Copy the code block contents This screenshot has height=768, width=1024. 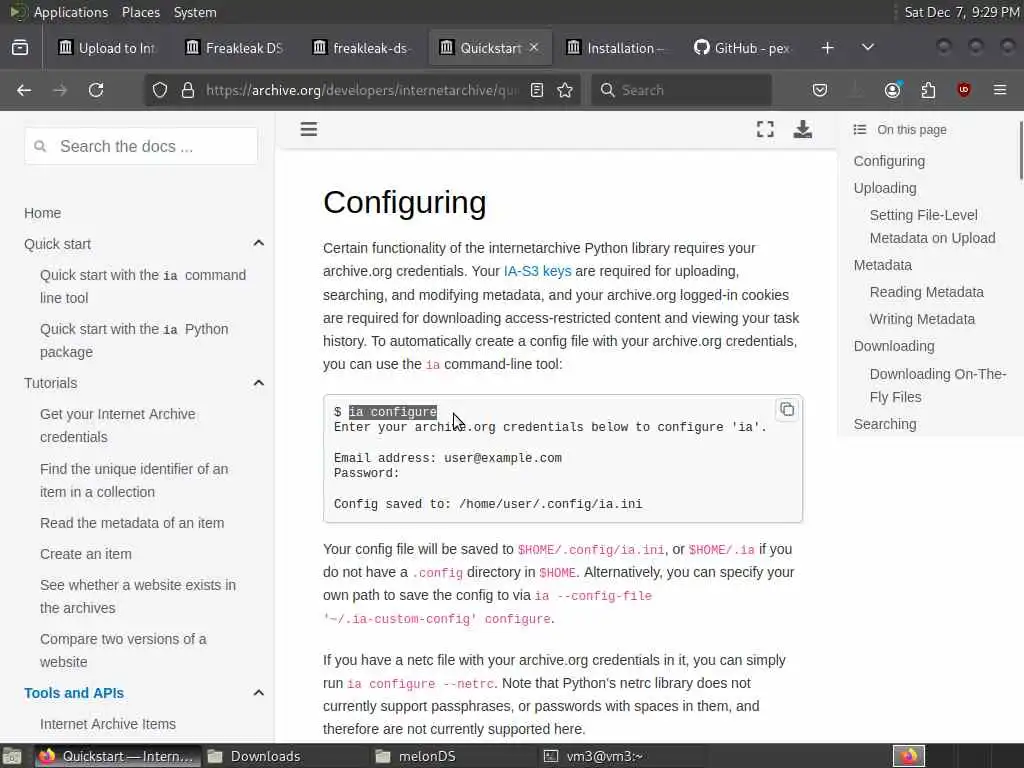(787, 409)
